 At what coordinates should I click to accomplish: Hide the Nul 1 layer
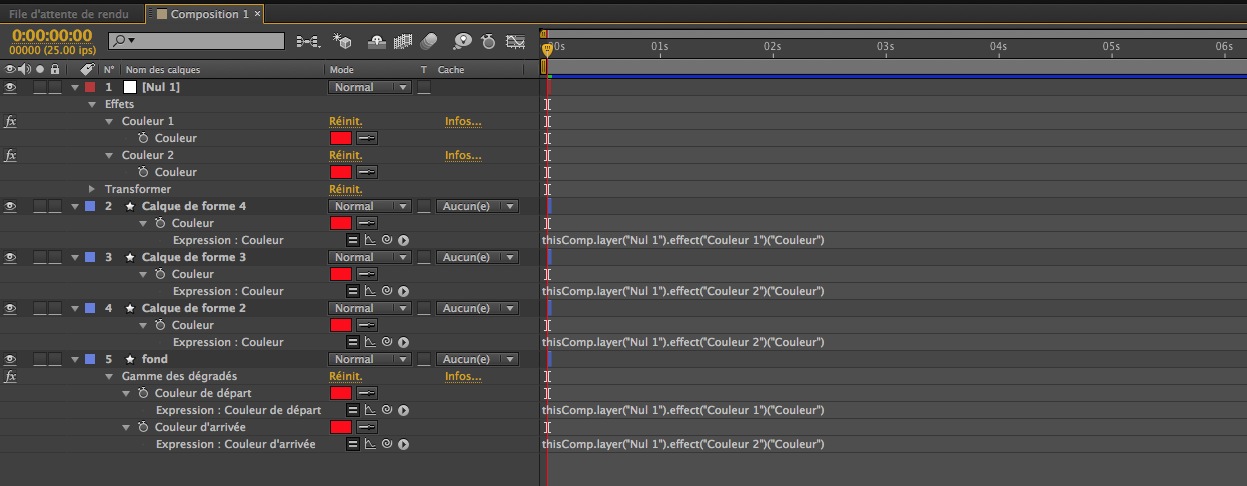11,87
